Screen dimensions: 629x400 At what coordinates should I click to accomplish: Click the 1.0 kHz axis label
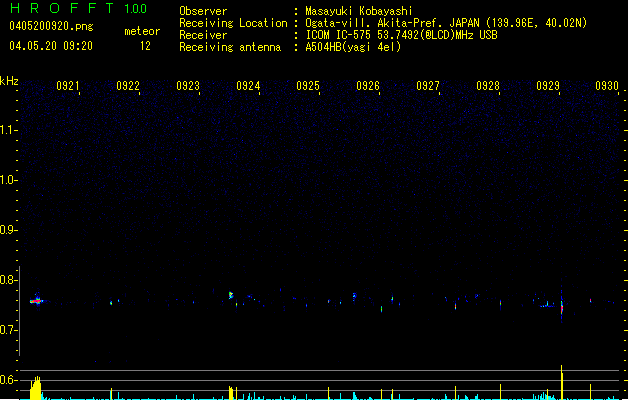pyautogui.click(x=8, y=180)
